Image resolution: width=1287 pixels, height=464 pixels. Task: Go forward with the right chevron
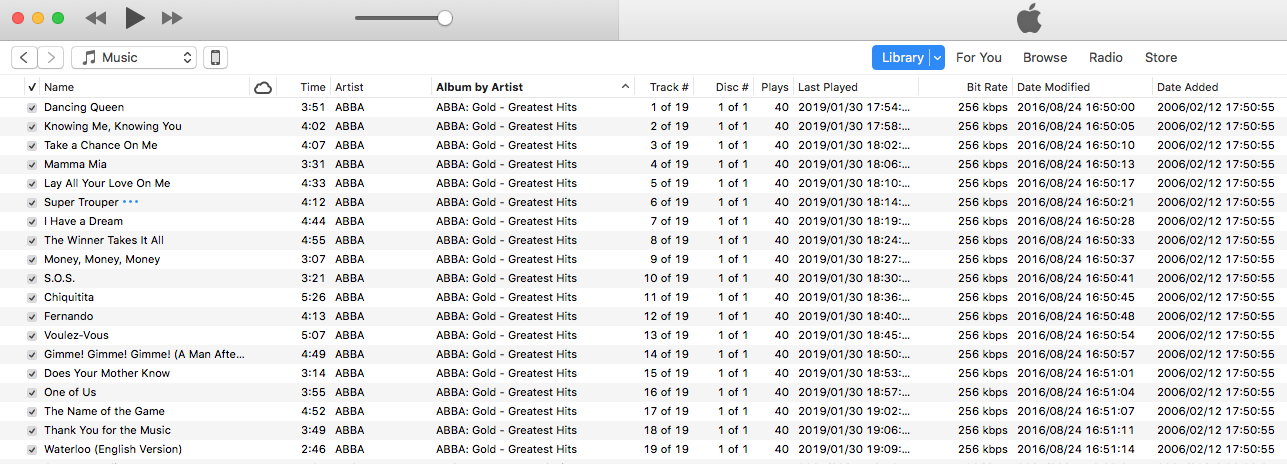coord(51,58)
